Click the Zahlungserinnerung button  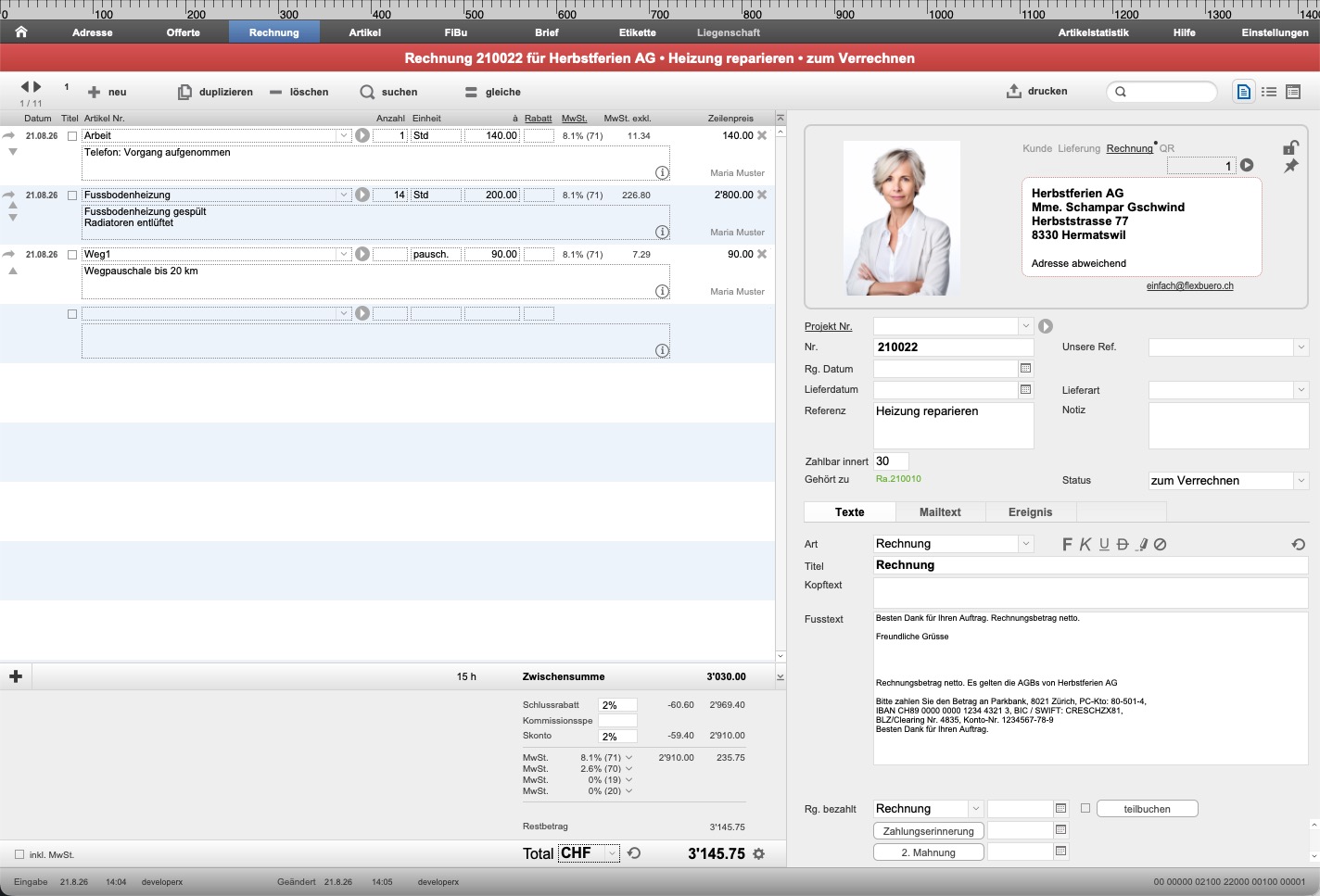[x=928, y=831]
